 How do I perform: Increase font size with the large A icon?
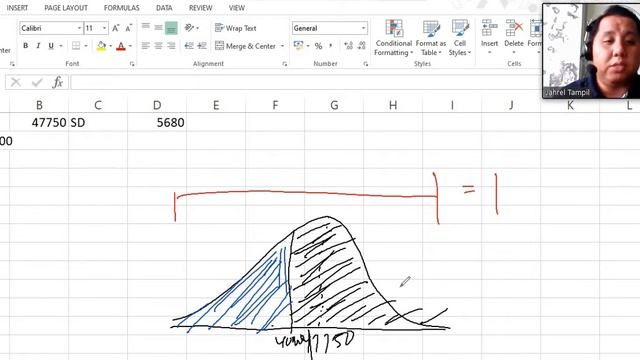click(x=116, y=28)
